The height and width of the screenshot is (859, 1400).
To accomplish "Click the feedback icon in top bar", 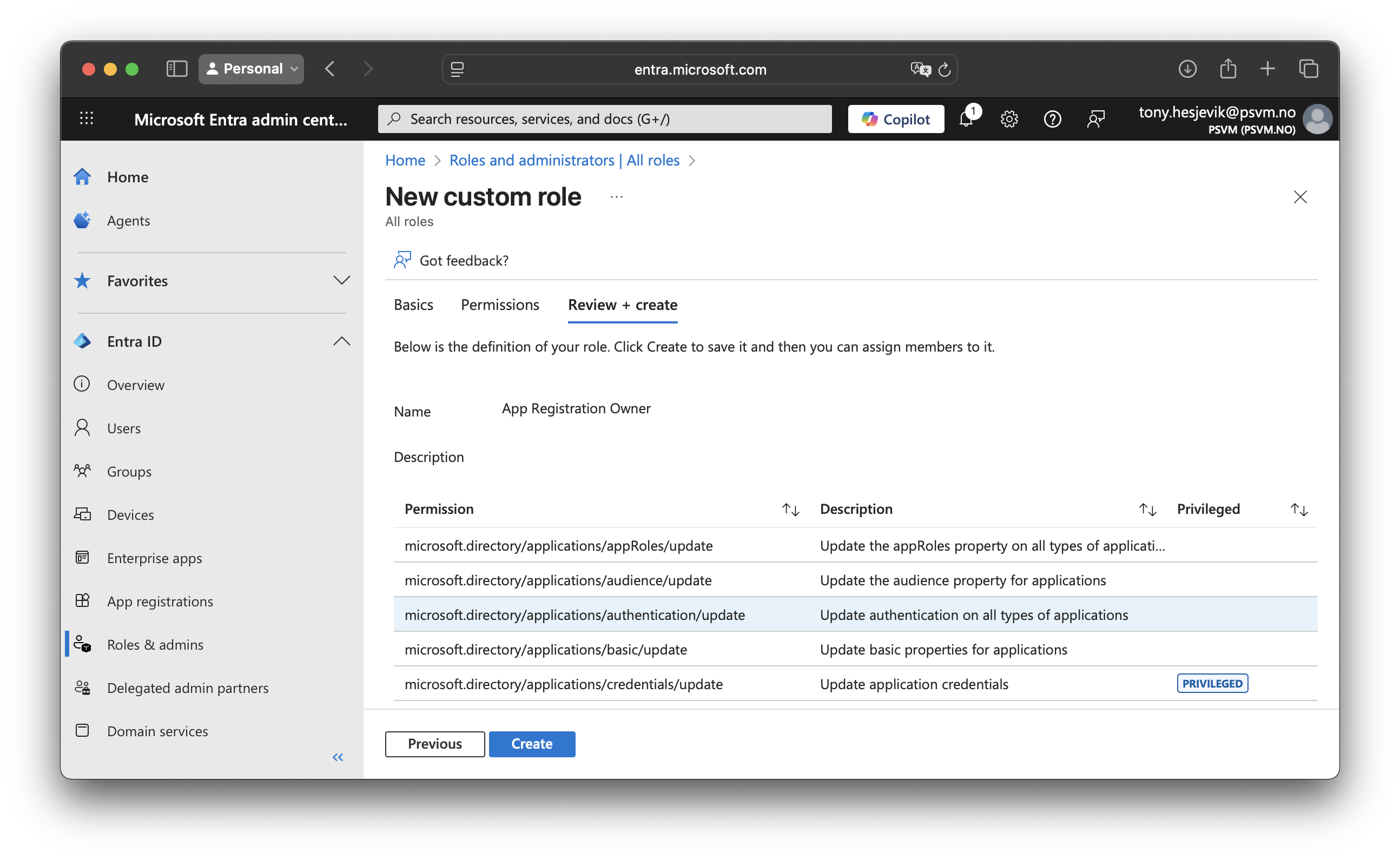I will [1096, 120].
